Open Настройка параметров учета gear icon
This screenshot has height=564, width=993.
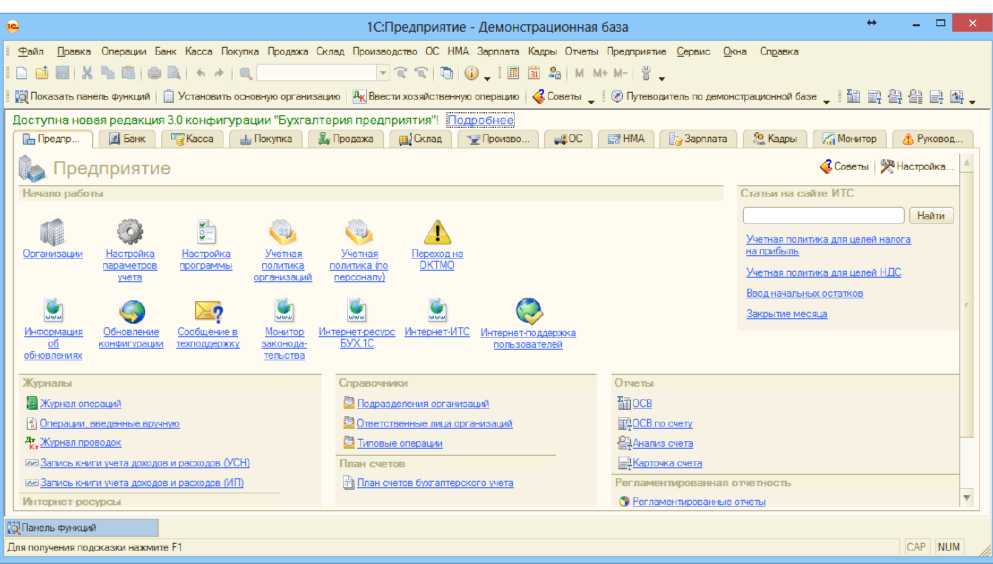(x=130, y=232)
